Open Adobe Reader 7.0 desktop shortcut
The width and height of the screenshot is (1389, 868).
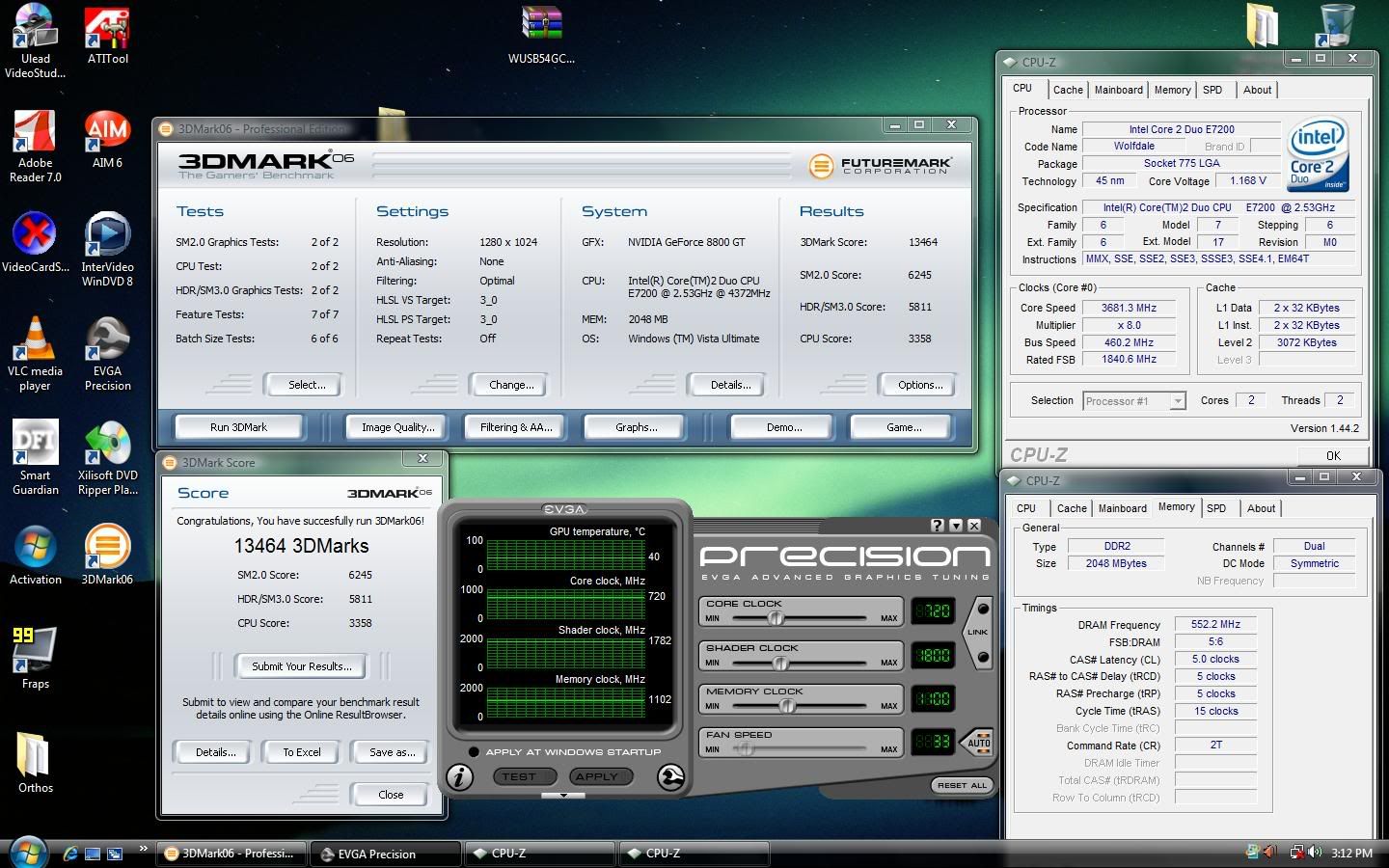coord(35,146)
